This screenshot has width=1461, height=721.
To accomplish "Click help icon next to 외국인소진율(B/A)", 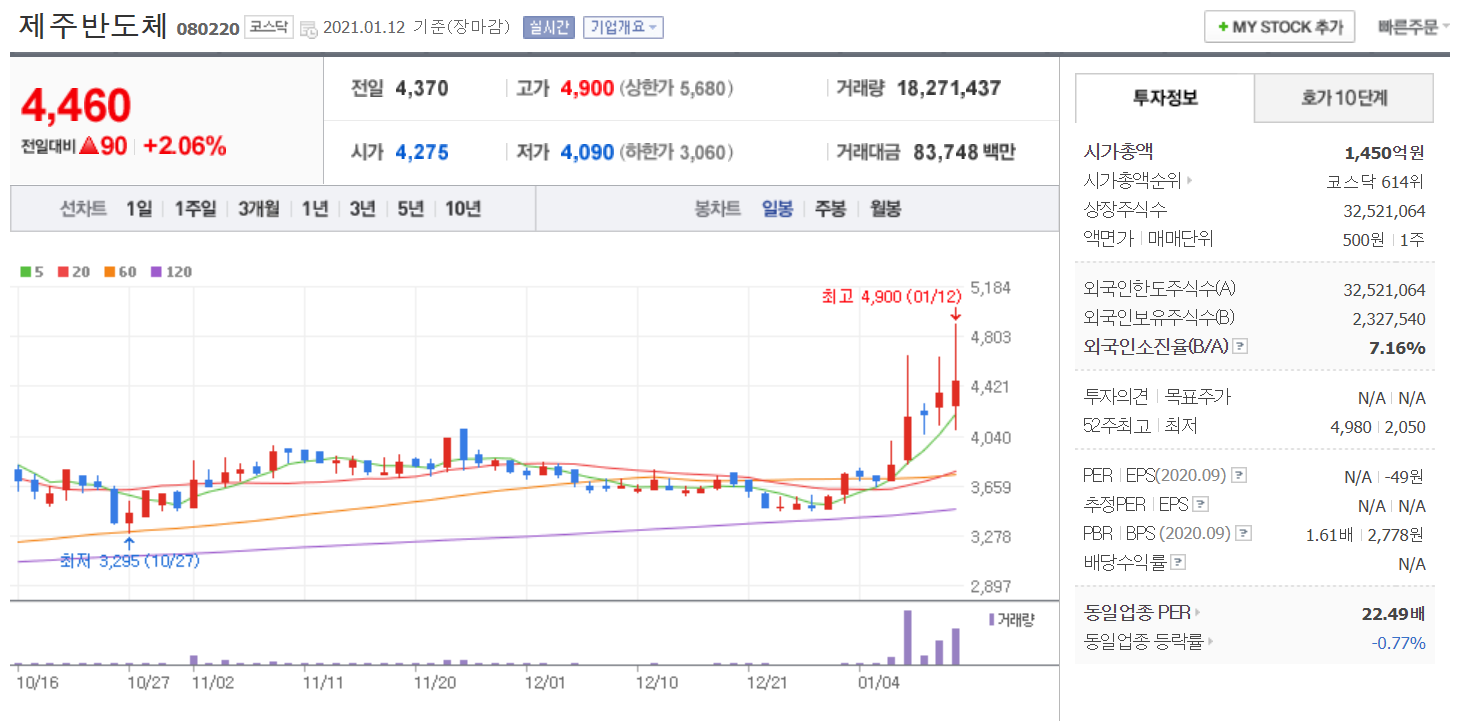I will tap(1240, 347).
